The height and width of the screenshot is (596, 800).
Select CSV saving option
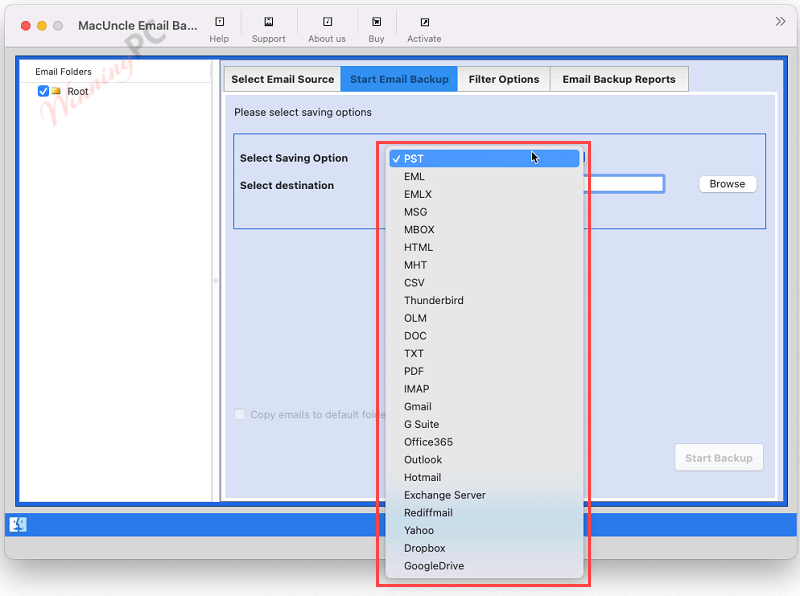tap(484, 283)
